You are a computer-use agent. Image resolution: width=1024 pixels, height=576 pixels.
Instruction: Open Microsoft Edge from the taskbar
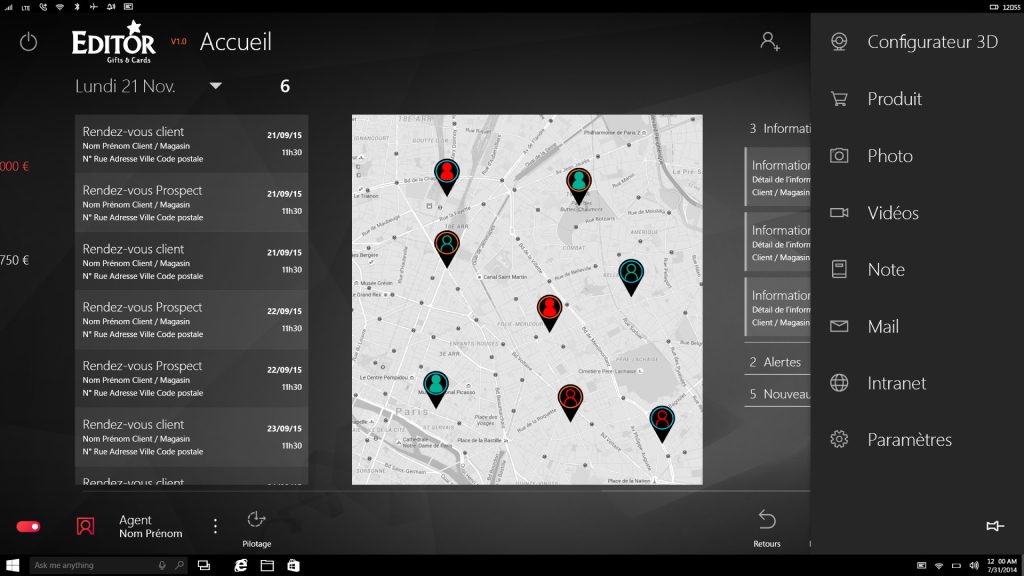tap(241, 565)
